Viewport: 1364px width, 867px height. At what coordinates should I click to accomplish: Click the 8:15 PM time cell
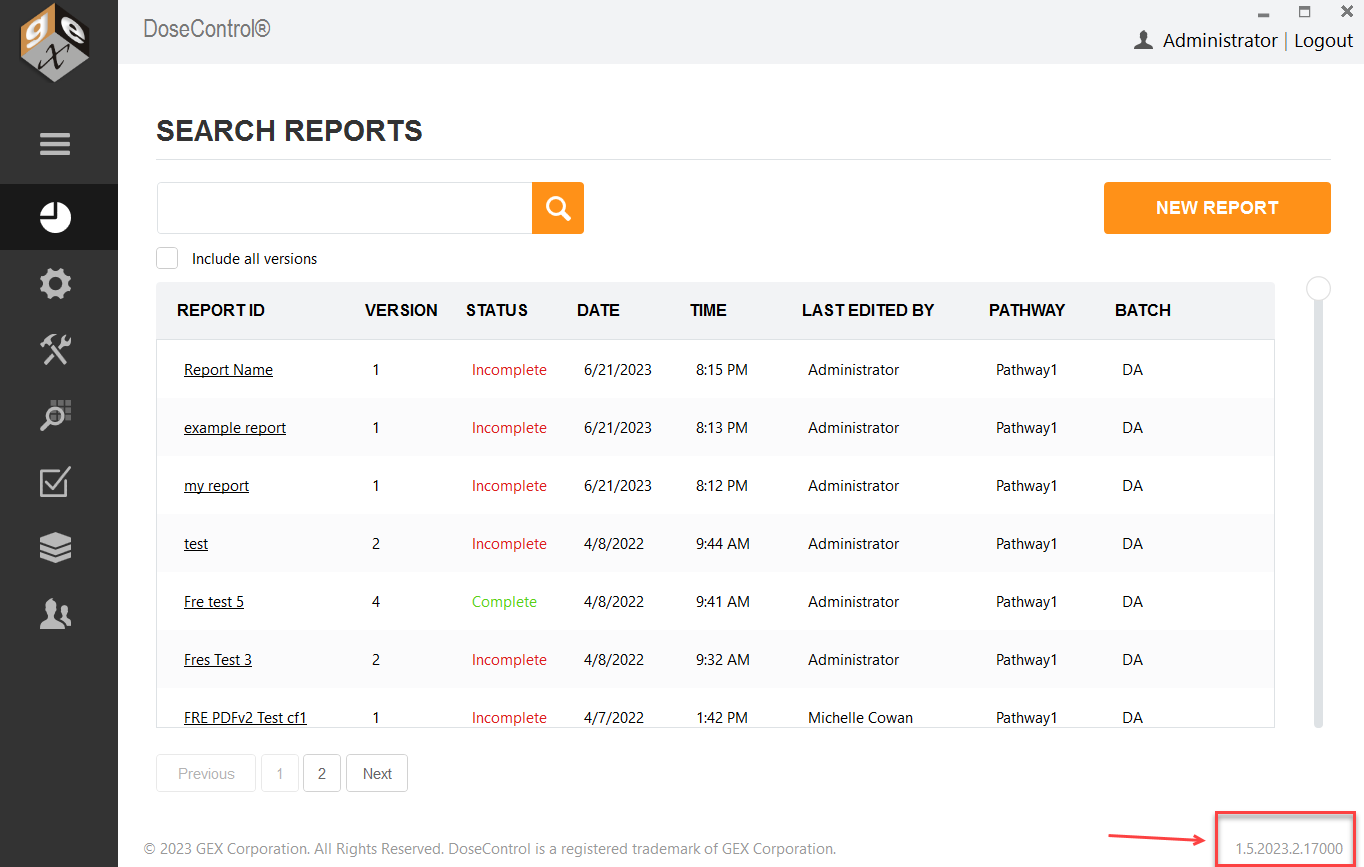pos(722,370)
